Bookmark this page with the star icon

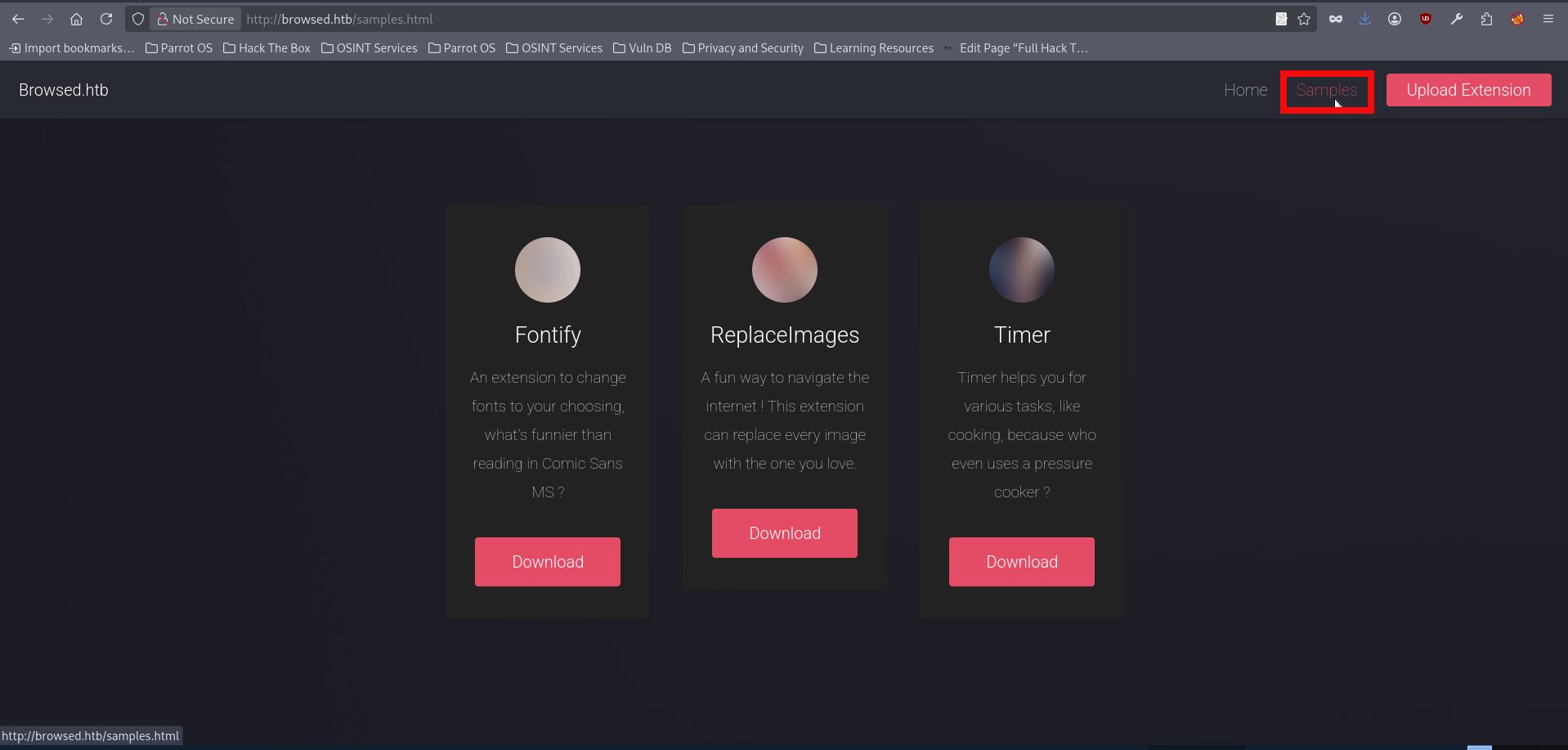1304,19
